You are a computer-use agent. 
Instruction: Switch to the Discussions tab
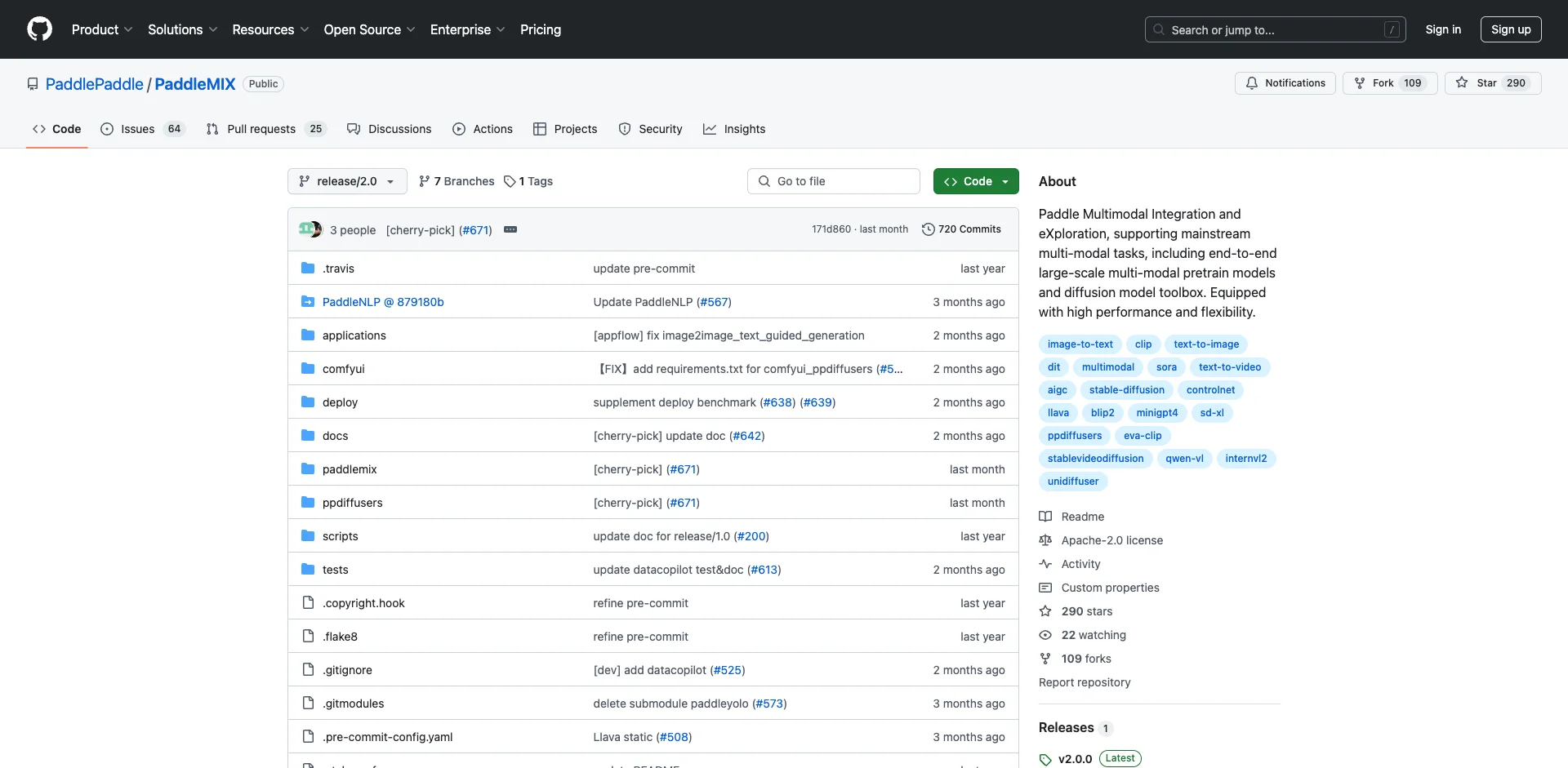(390, 129)
